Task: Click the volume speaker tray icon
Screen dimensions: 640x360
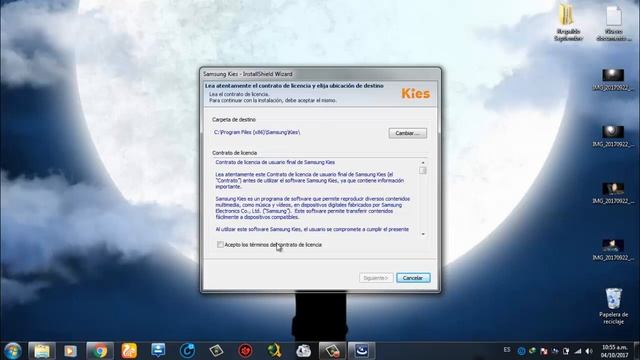Action: [x=589, y=351]
